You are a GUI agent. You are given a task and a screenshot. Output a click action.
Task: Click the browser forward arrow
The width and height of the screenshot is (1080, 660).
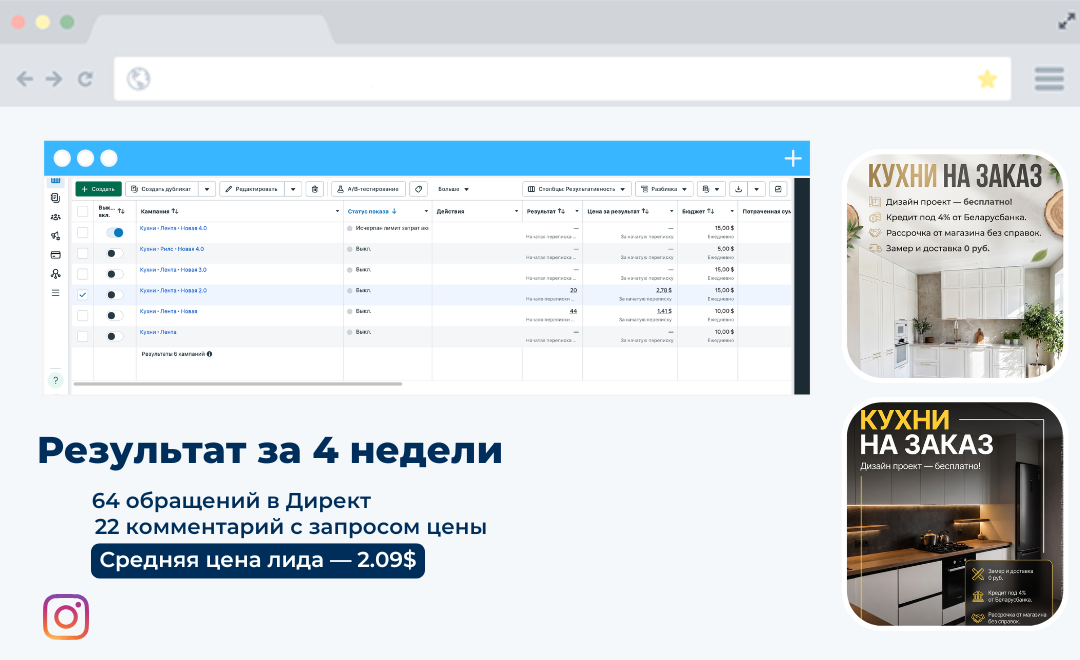pos(54,79)
